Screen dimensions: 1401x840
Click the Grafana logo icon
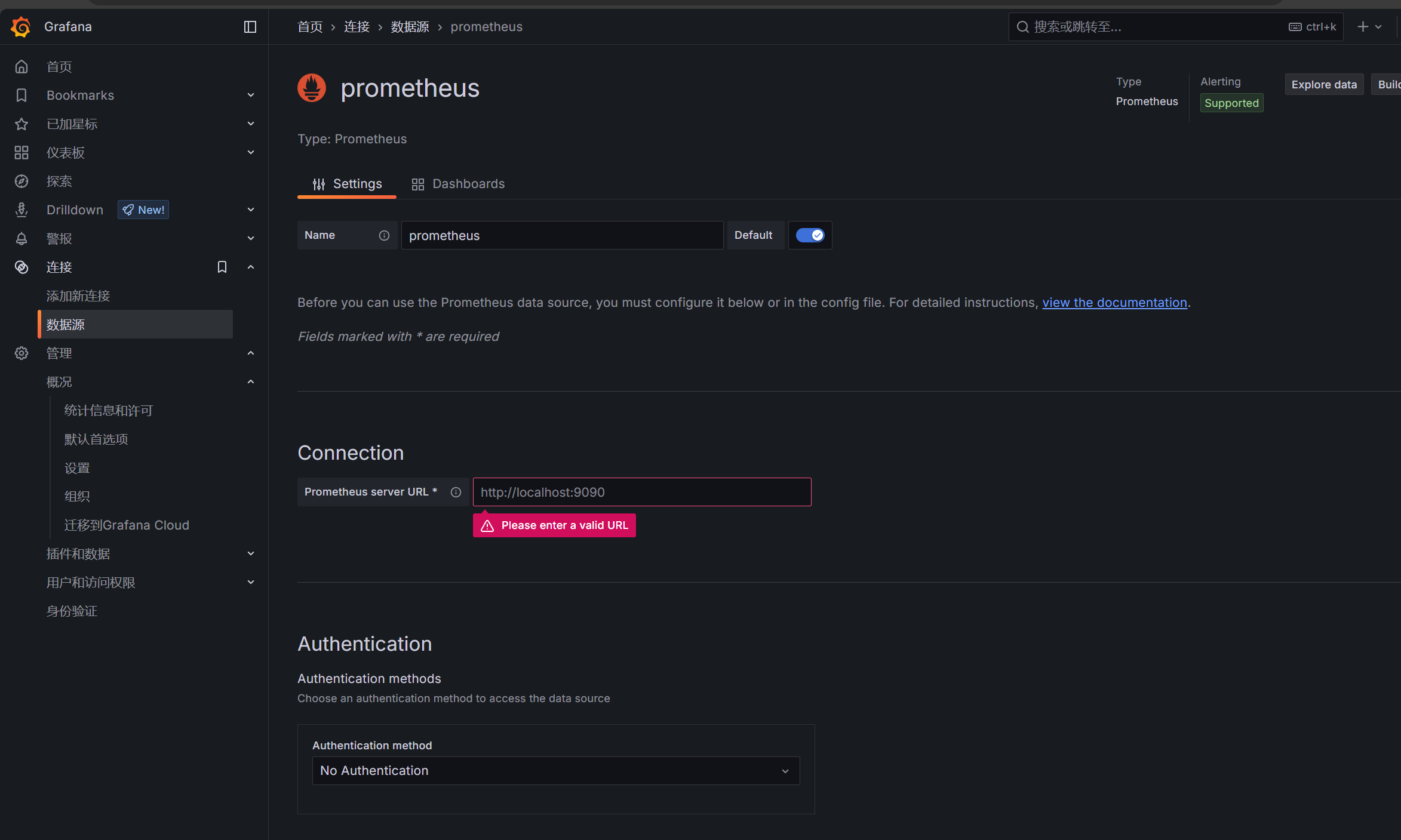pyautogui.click(x=21, y=27)
